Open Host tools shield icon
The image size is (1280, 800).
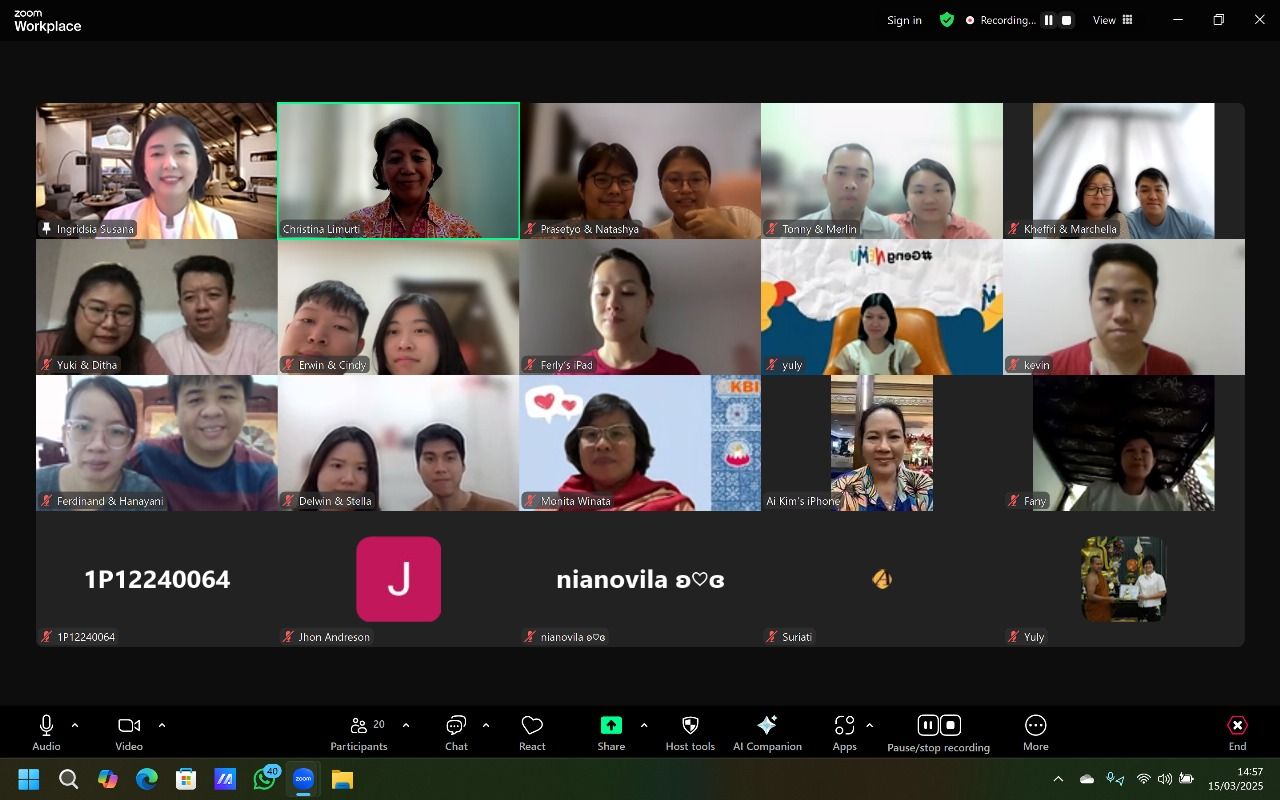click(690, 732)
